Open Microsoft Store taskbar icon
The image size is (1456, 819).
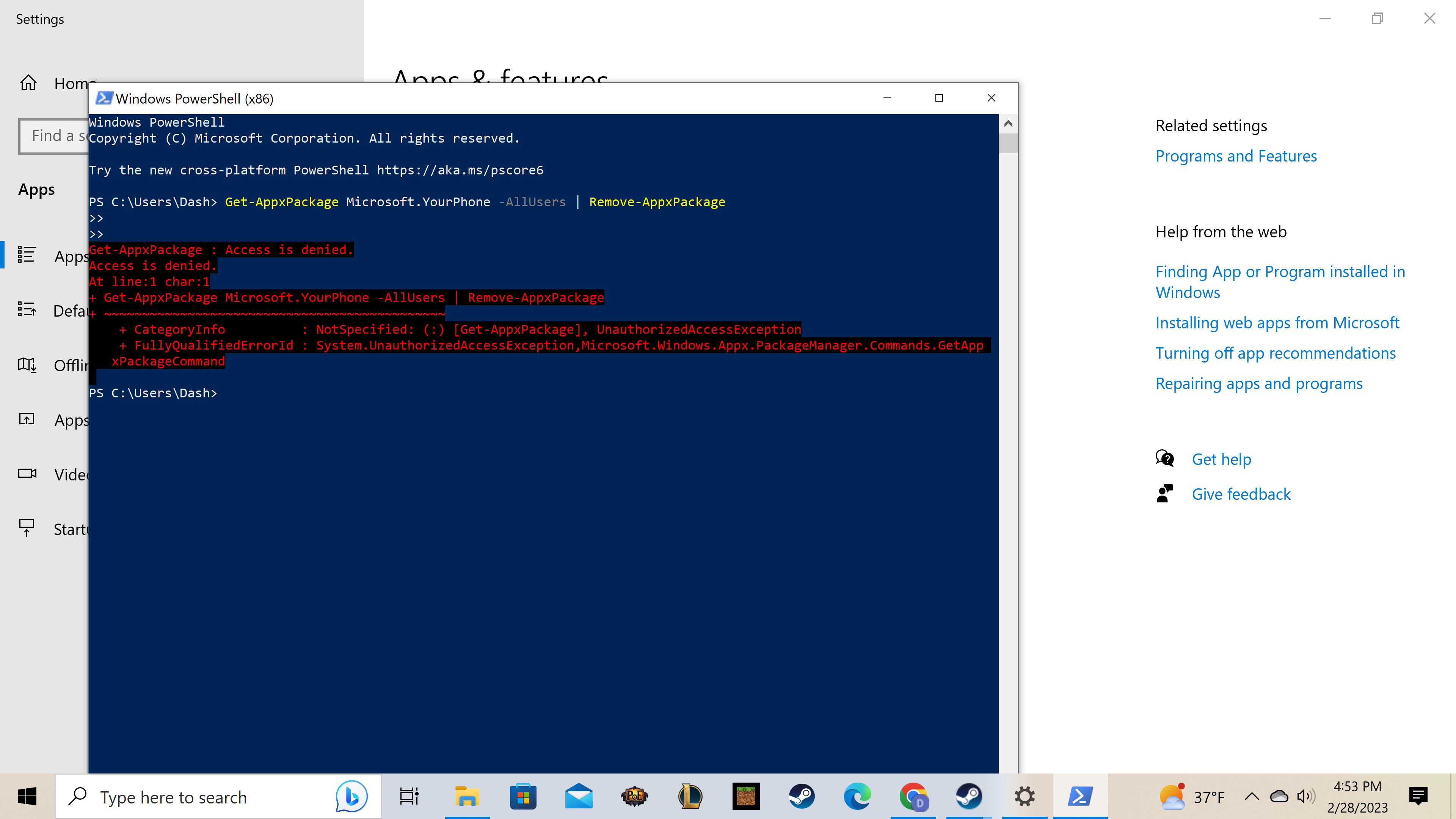(x=523, y=797)
